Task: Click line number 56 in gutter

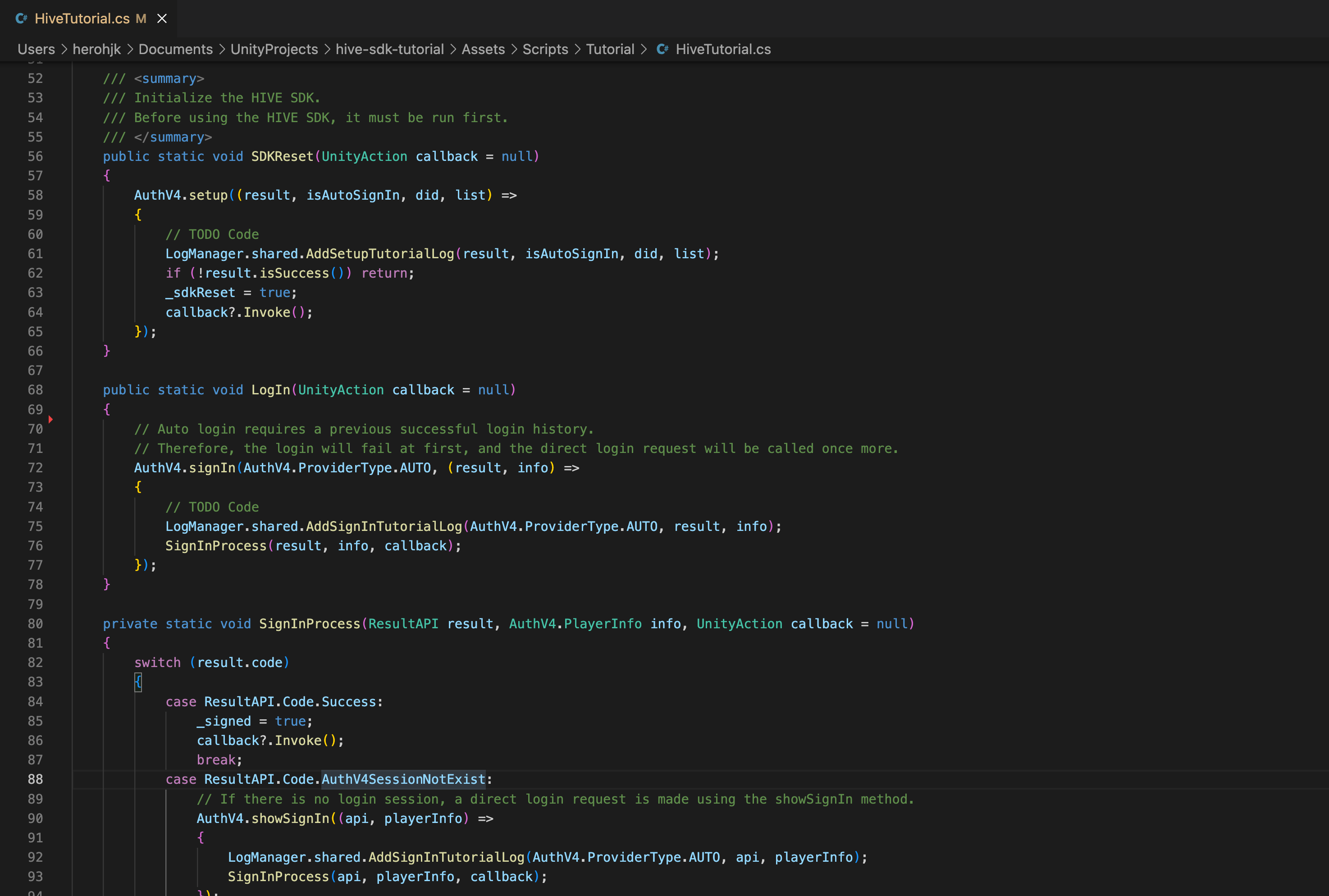Action: point(36,156)
